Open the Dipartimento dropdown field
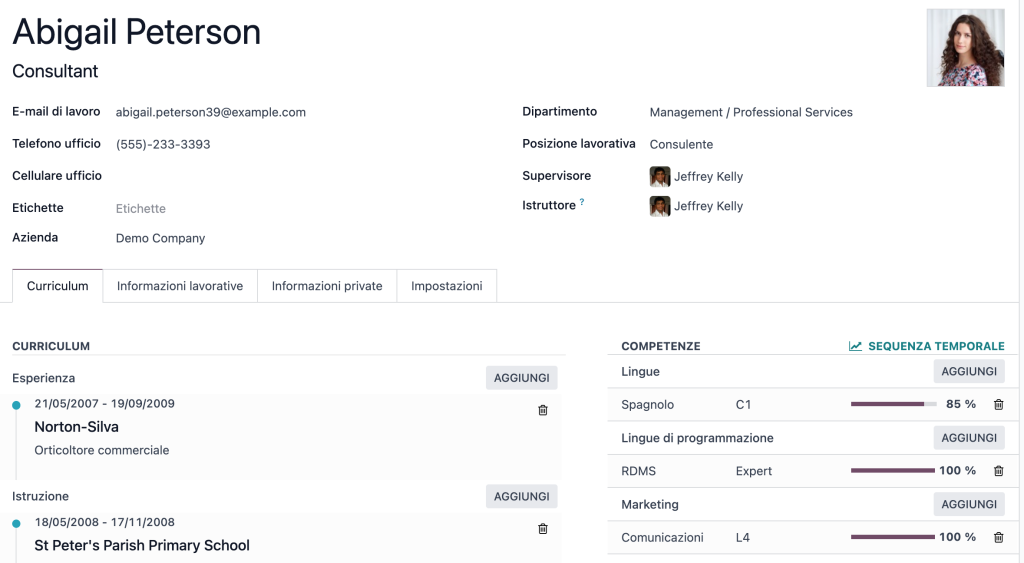 [750, 113]
